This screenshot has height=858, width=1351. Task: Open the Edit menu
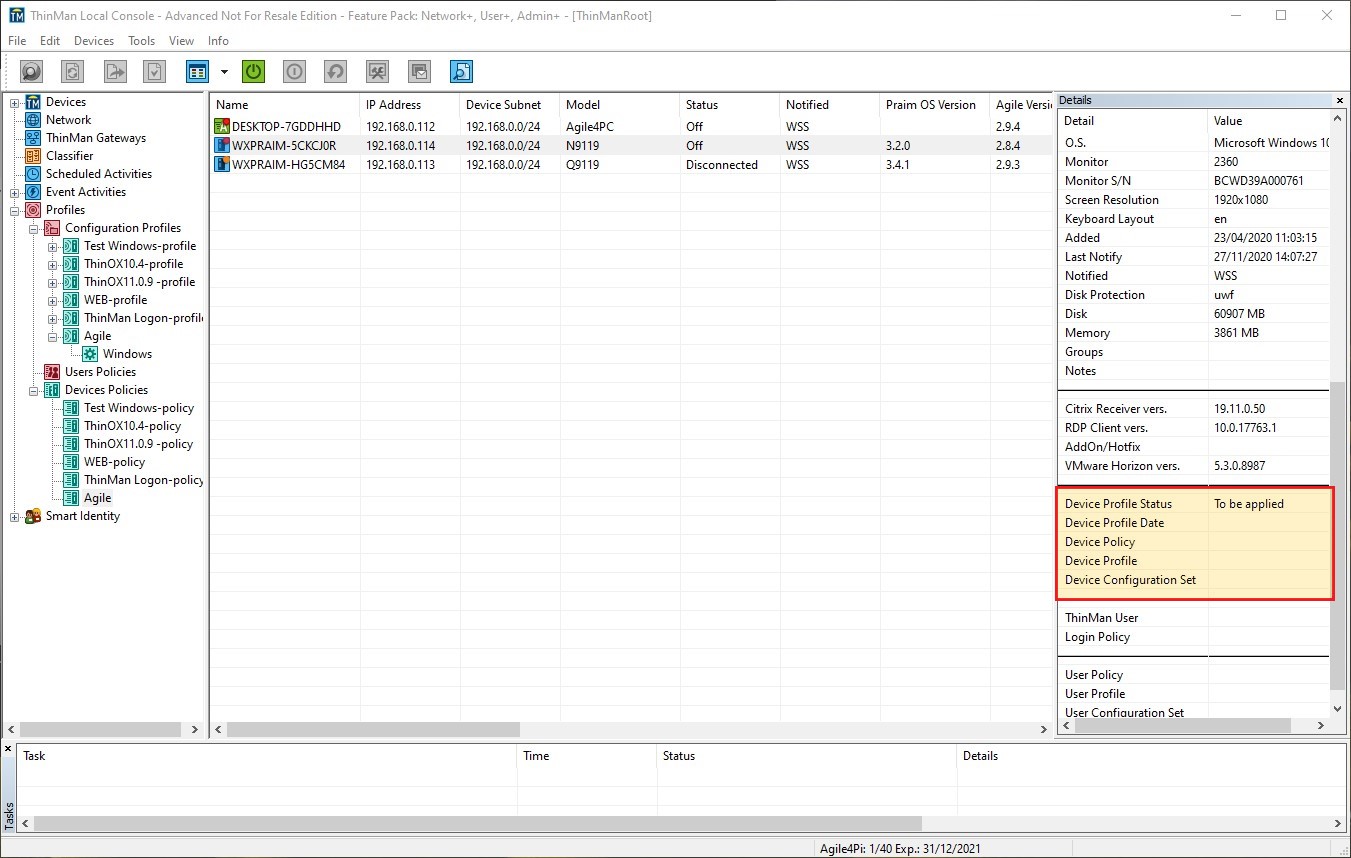point(50,41)
